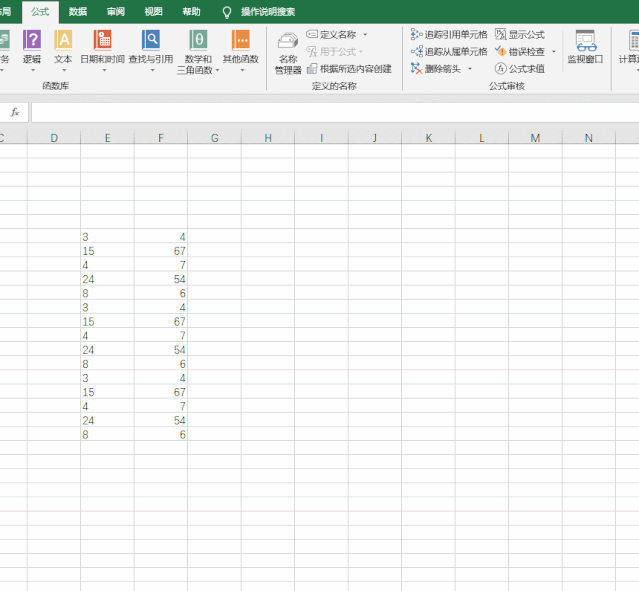This screenshot has width=639, height=591.
Task: Select column N header
Action: tap(588, 138)
